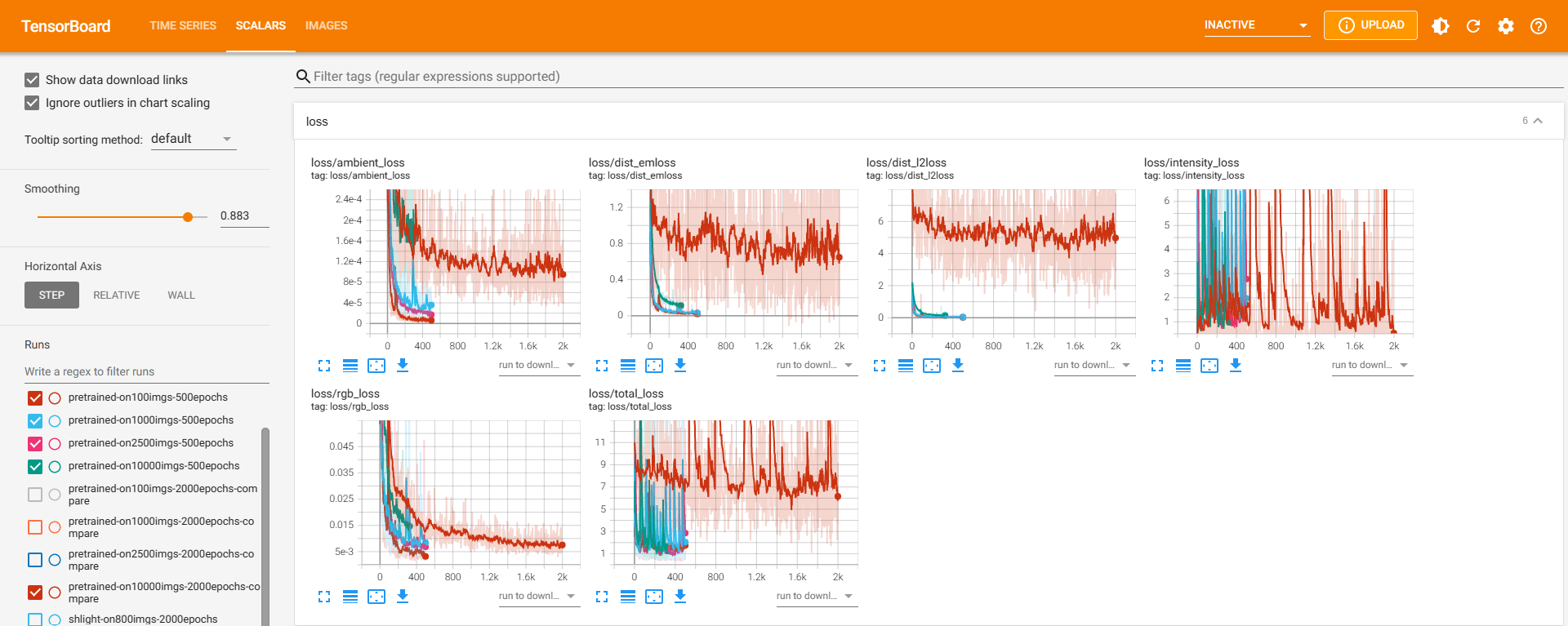The height and width of the screenshot is (626, 1568).
Task: Fit domain to data on loss/rgb_loss chart
Action: [x=376, y=597]
